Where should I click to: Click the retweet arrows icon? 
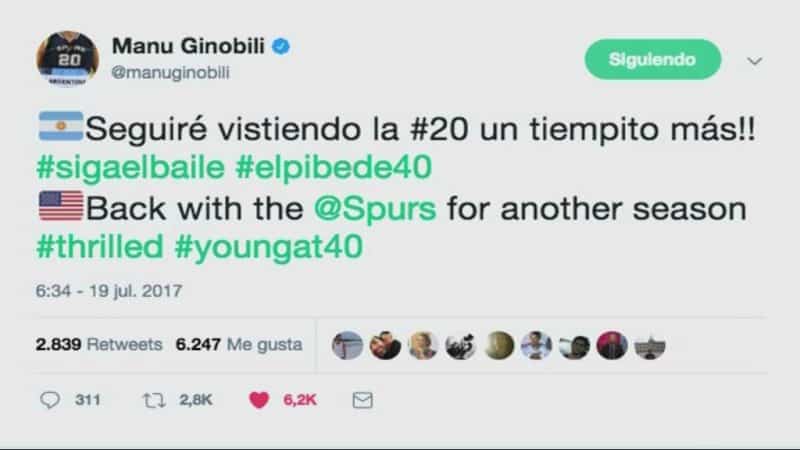[x=154, y=400]
